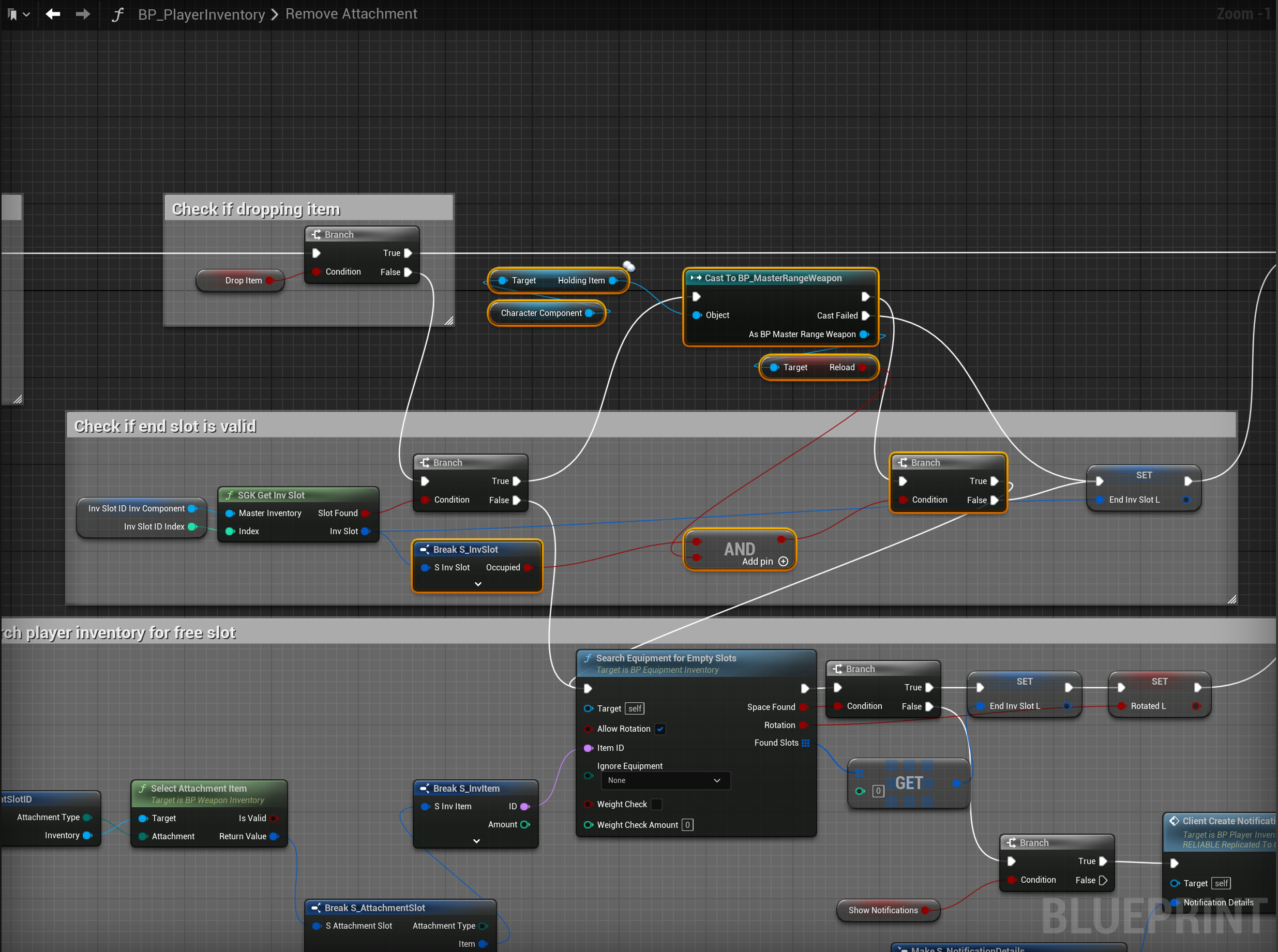Click Add pin plus icon on AND node
The image size is (1278, 952).
(783, 561)
